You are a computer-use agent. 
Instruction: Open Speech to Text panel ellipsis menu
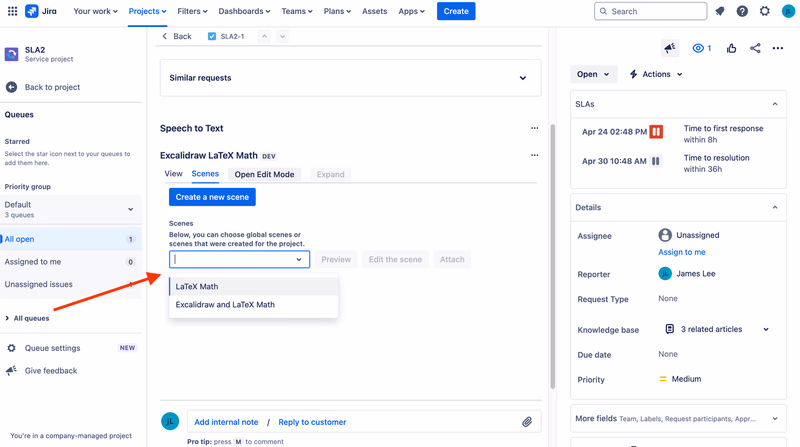click(x=534, y=128)
